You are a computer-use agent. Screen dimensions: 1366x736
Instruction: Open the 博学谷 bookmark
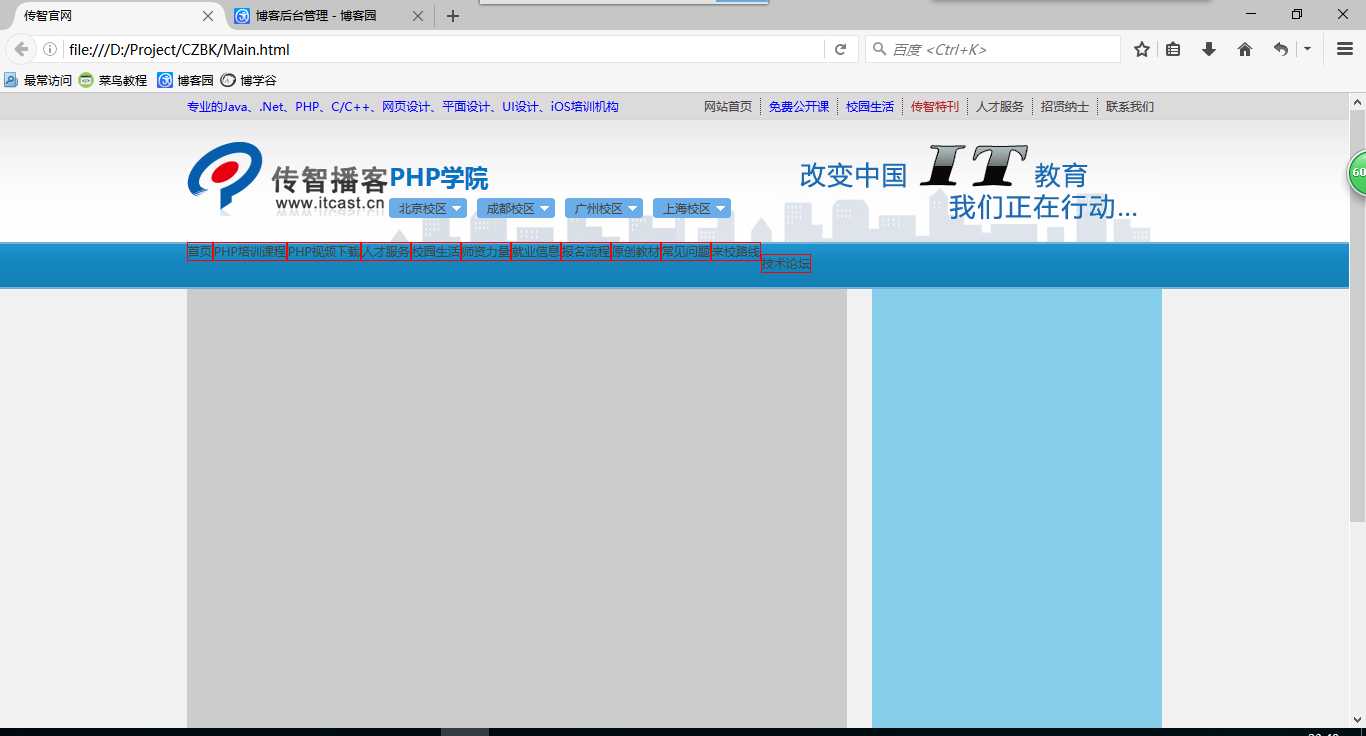(248, 80)
